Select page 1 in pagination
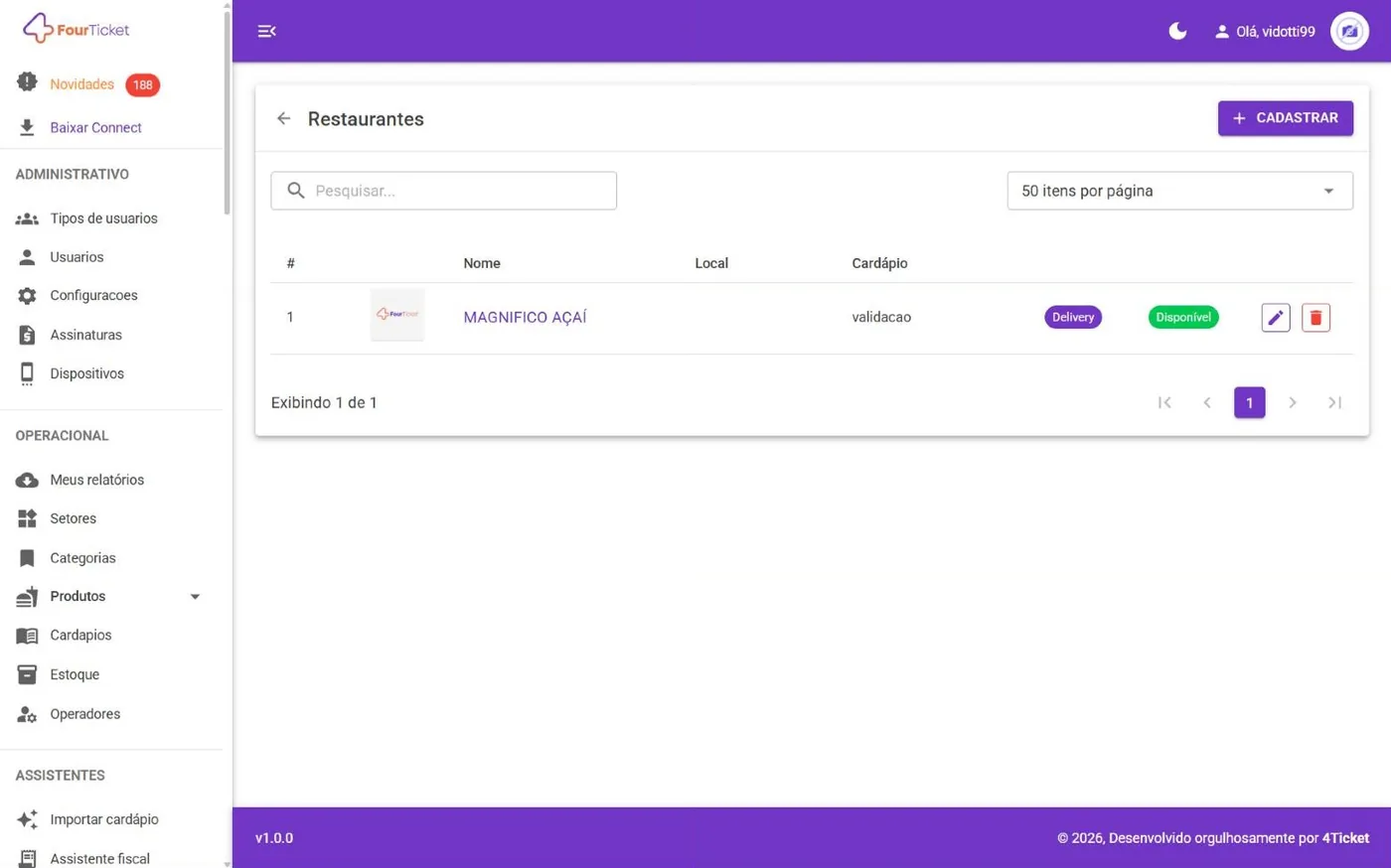Screen dimensions: 1391x868 tap(1250, 402)
